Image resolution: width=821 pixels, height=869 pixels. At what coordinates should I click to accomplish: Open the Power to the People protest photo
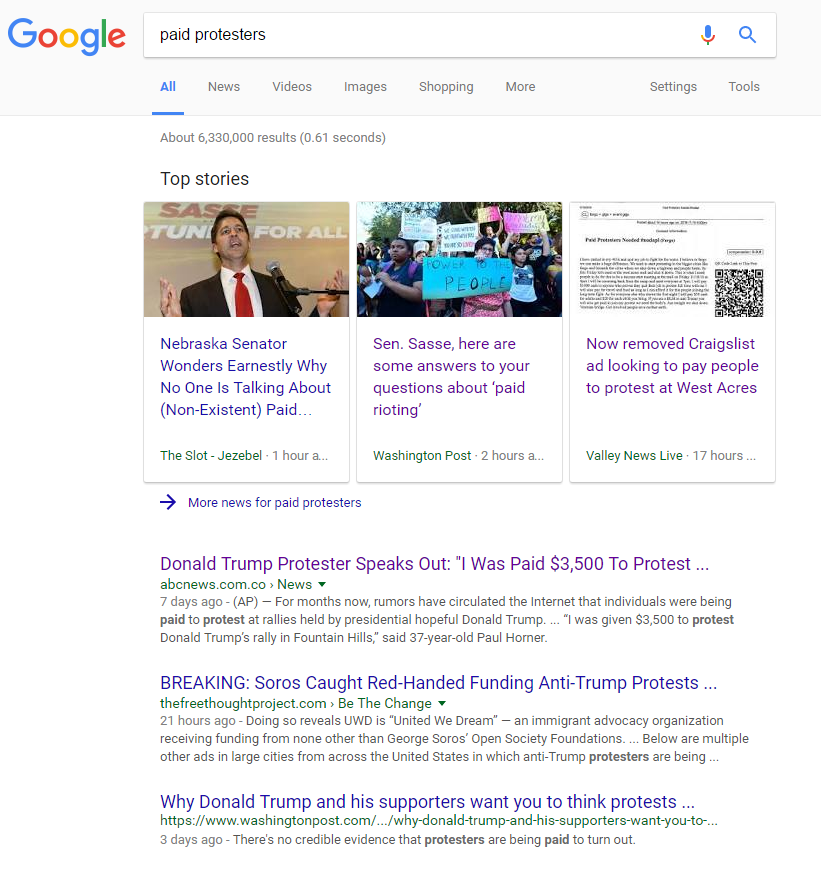pyautogui.click(x=460, y=259)
